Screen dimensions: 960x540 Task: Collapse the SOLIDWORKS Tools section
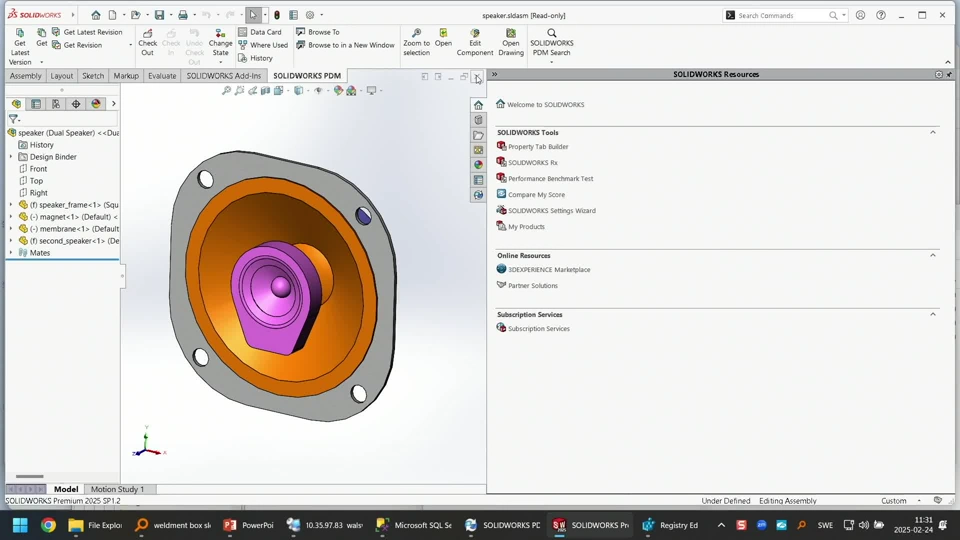(x=933, y=132)
